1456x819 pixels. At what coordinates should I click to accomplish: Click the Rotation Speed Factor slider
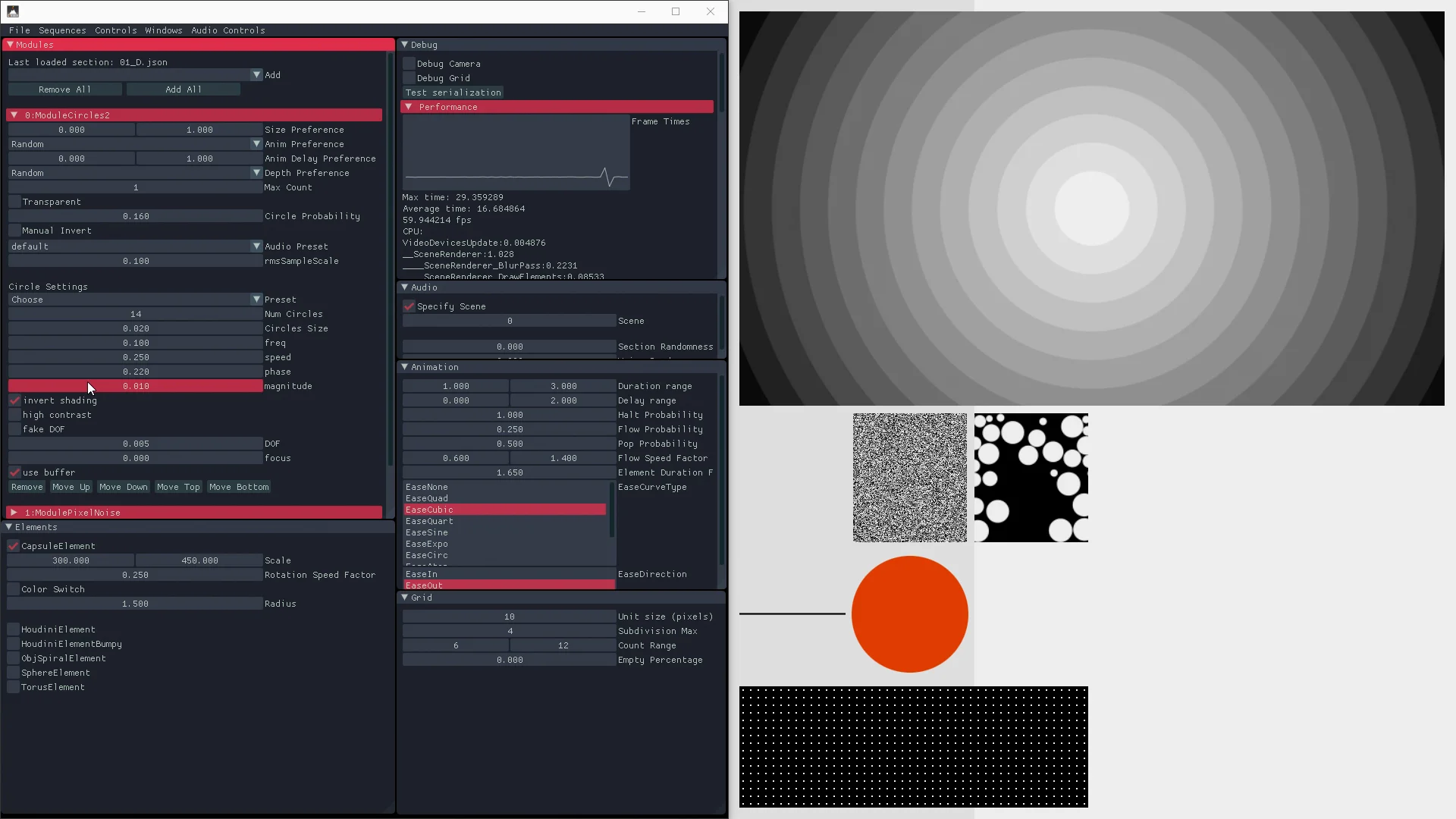click(x=134, y=575)
